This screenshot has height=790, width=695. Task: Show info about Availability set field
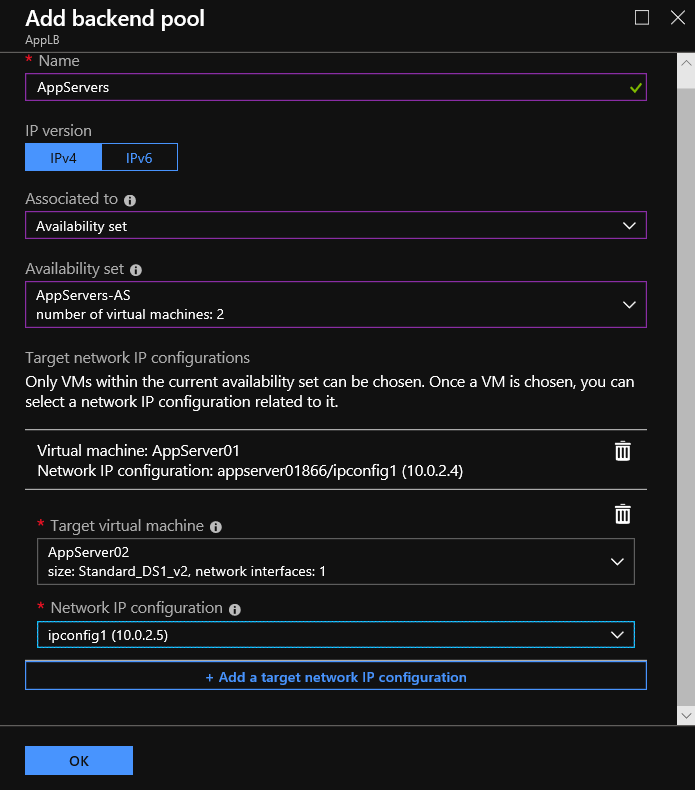tap(136, 270)
